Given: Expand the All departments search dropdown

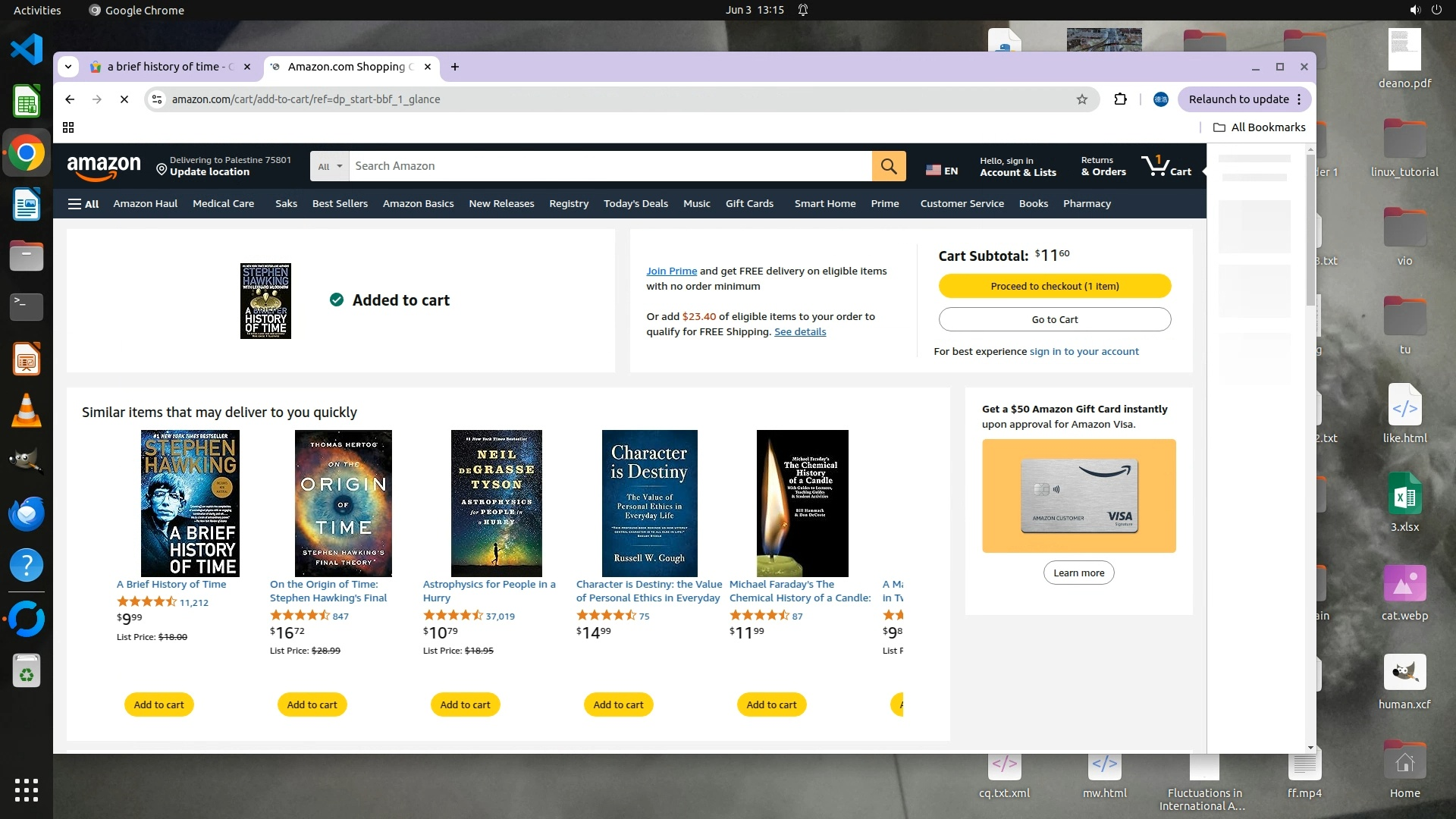Looking at the screenshot, I should 330,166.
